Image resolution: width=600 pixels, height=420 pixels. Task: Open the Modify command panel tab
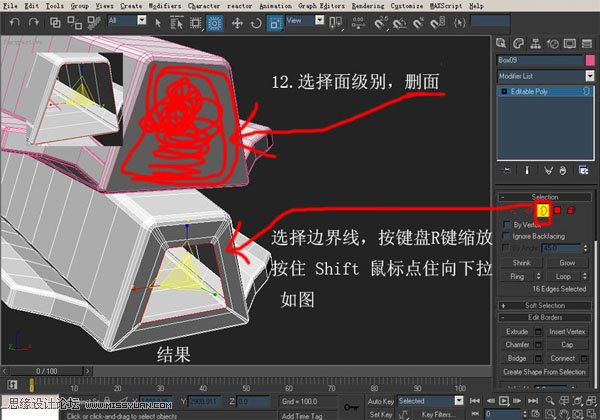pyautogui.click(x=518, y=44)
